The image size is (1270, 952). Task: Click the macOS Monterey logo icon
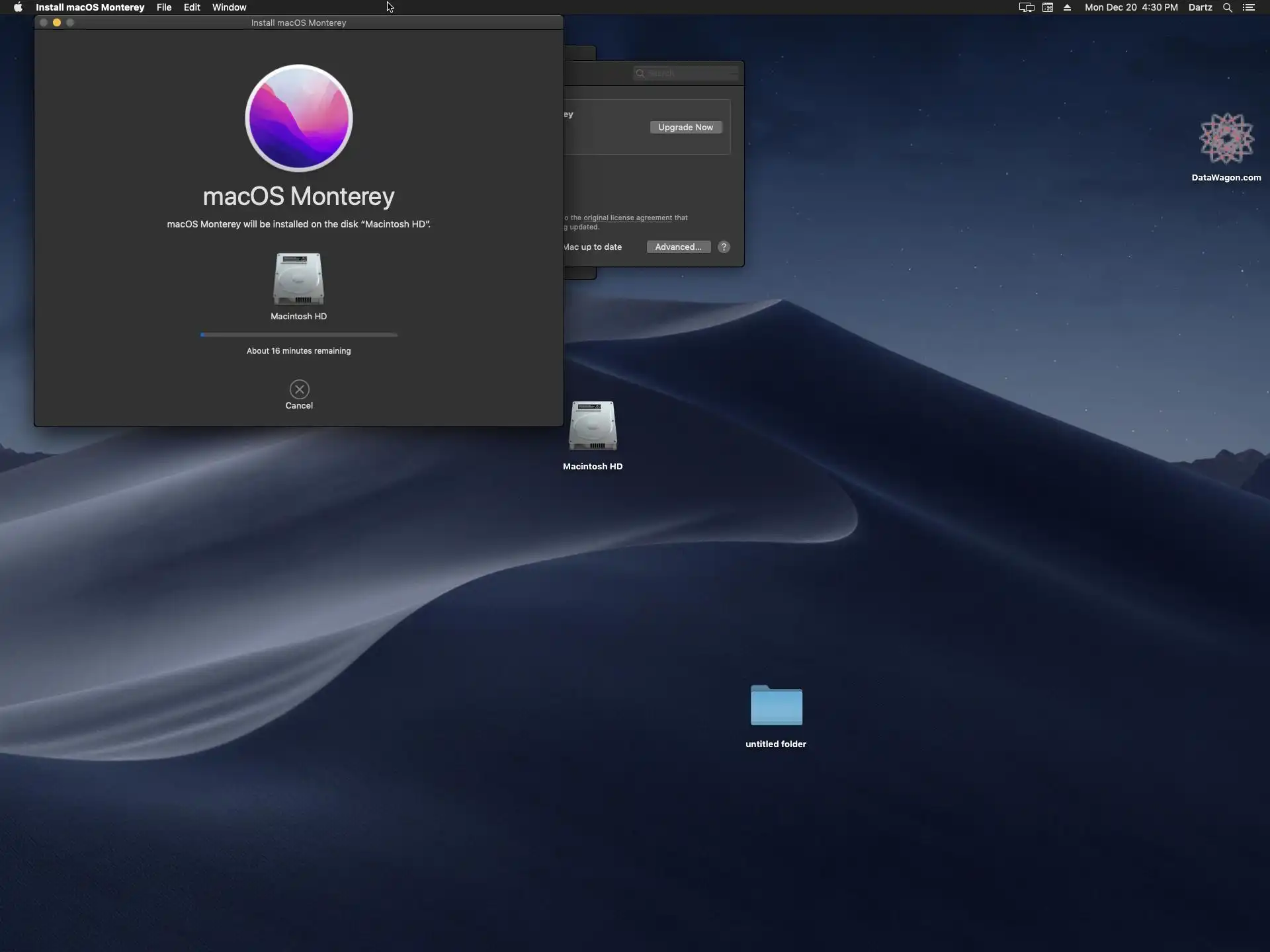click(x=299, y=118)
